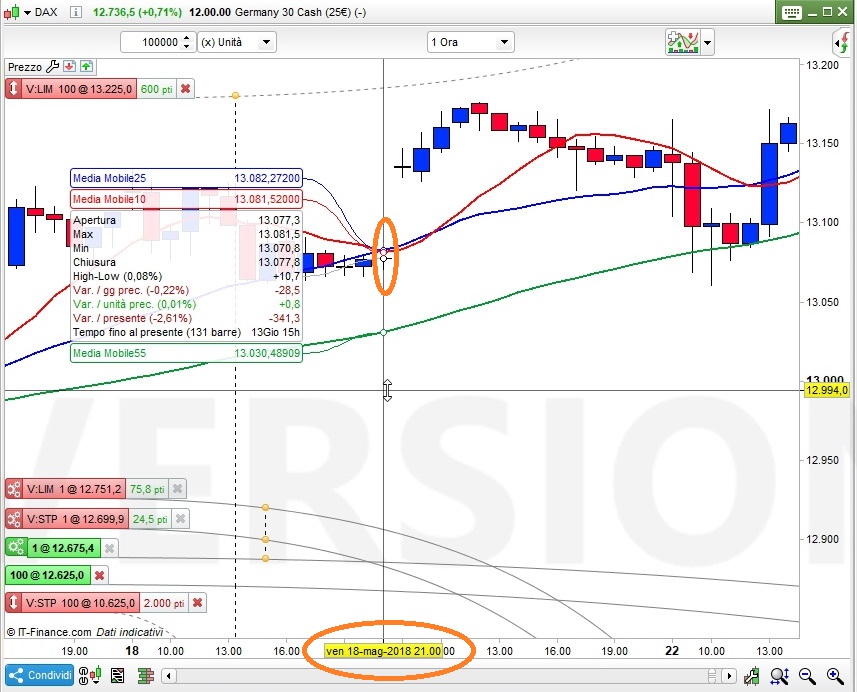Click the V:STP 1 @ 12.699,9 order label
The height and width of the screenshot is (692, 857).
pyautogui.click(x=75, y=519)
